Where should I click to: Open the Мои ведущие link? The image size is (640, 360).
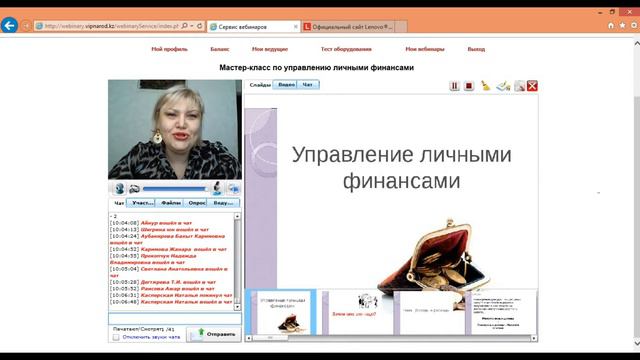pyautogui.click(x=270, y=49)
